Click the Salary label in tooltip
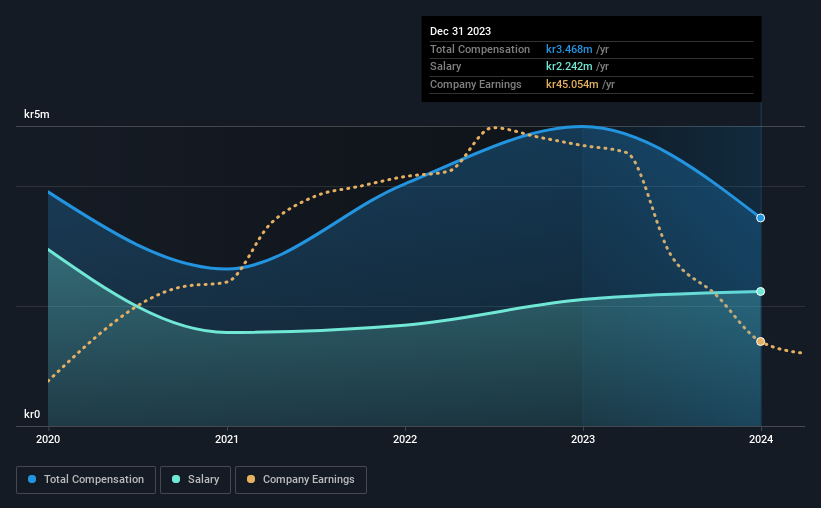Viewport: 821px width, 508px height. [446, 67]
